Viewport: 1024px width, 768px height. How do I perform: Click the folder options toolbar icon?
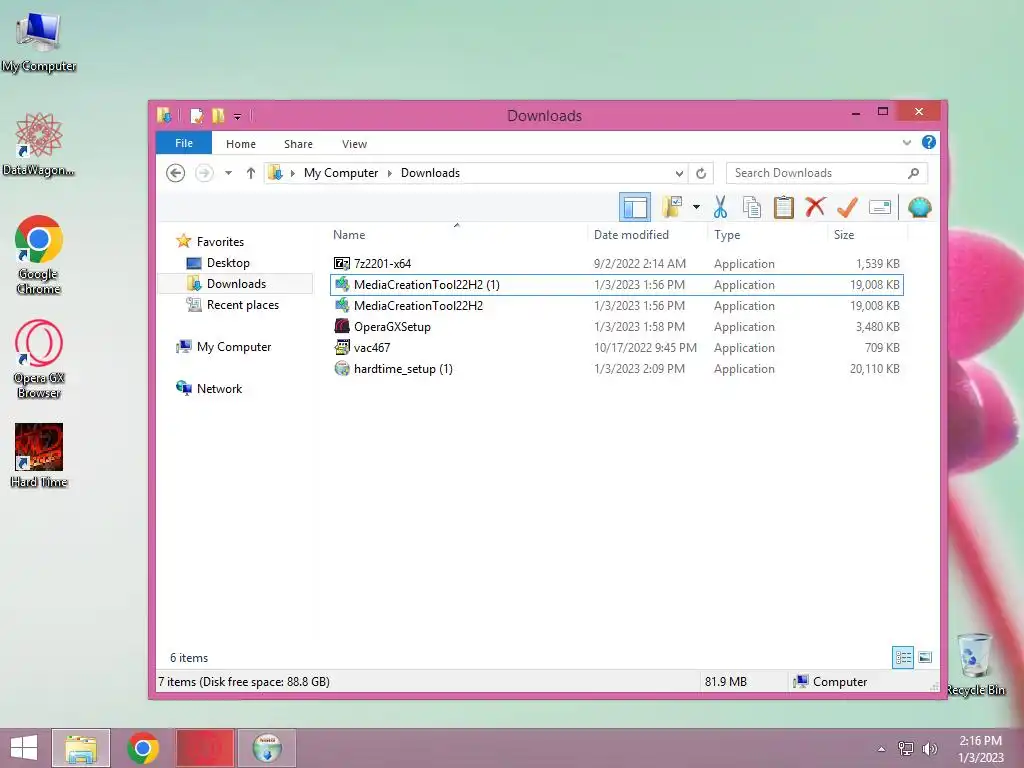coord(672,207)
